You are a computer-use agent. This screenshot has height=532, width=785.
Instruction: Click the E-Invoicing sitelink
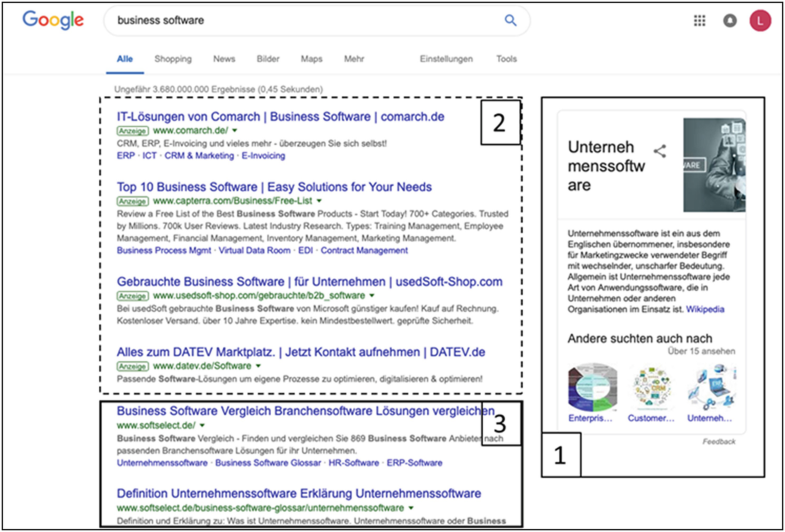pyautogui.click(x=263, y=156)
